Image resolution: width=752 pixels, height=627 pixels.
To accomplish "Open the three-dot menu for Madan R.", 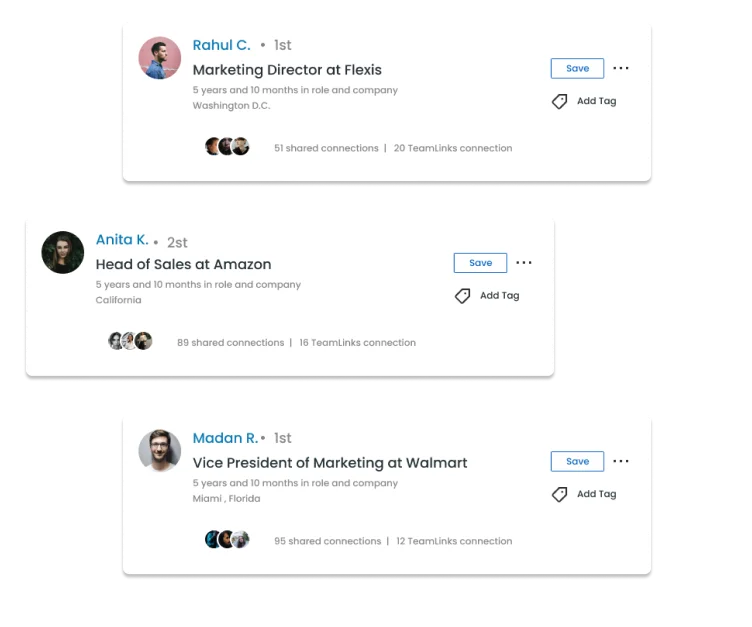I will (x=621, y=461).
